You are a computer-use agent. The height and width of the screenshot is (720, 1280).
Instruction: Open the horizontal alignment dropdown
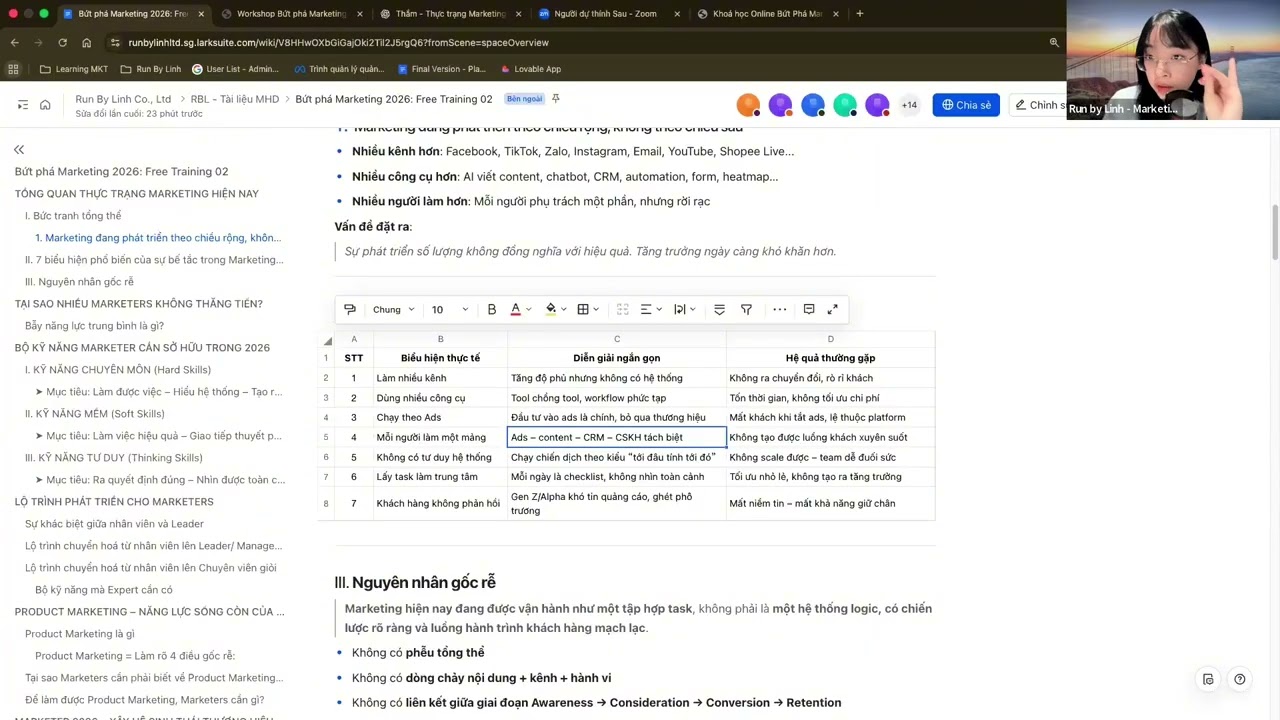click(652, 310)
